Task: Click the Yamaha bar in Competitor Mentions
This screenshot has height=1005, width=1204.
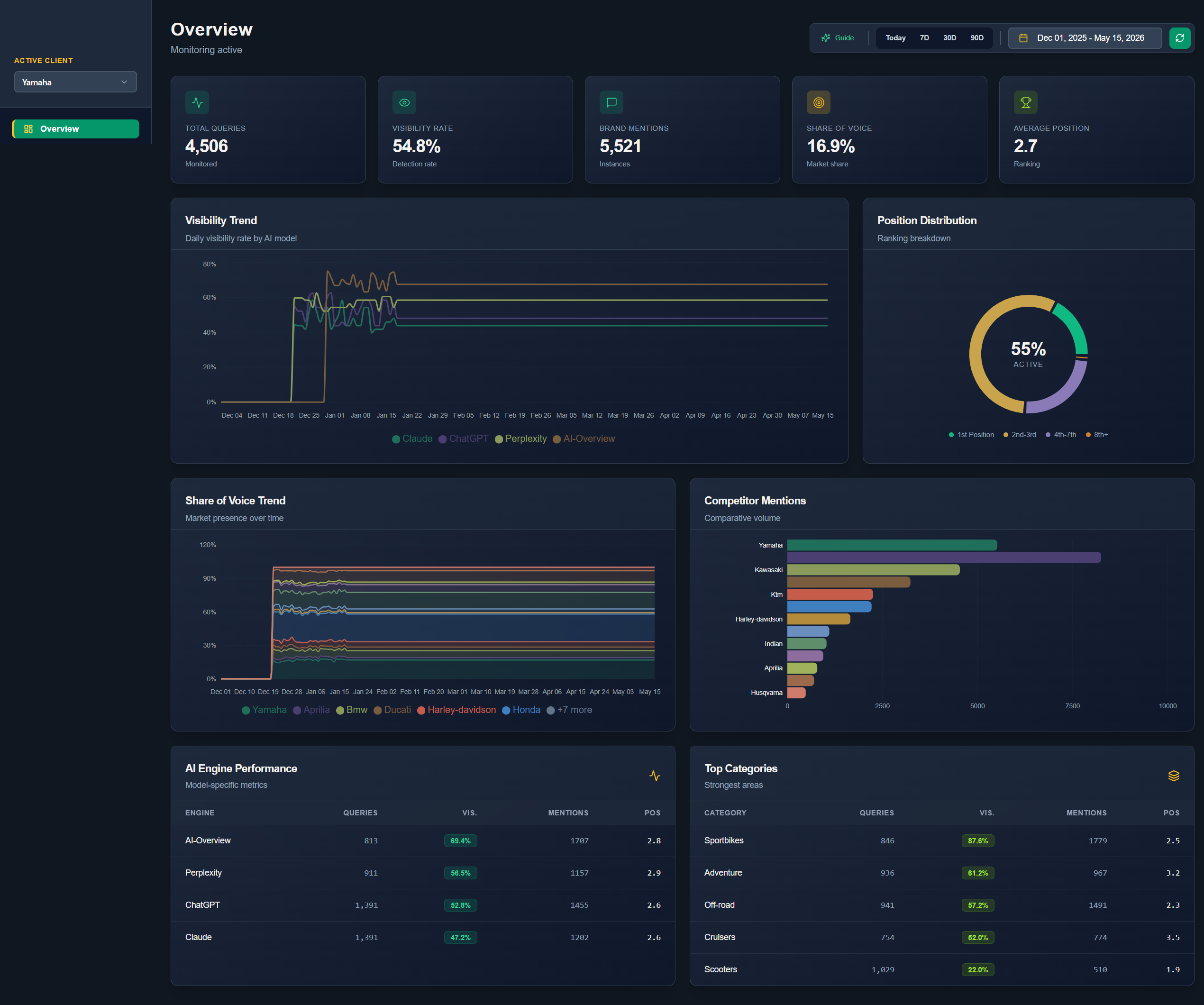Action: [x=892, y=545]
